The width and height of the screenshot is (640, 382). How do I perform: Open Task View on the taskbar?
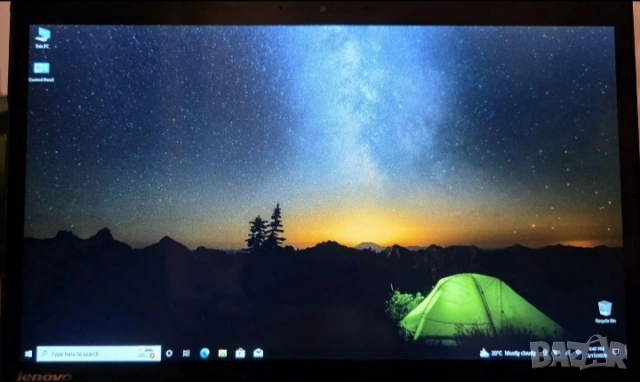pos(187,353)
